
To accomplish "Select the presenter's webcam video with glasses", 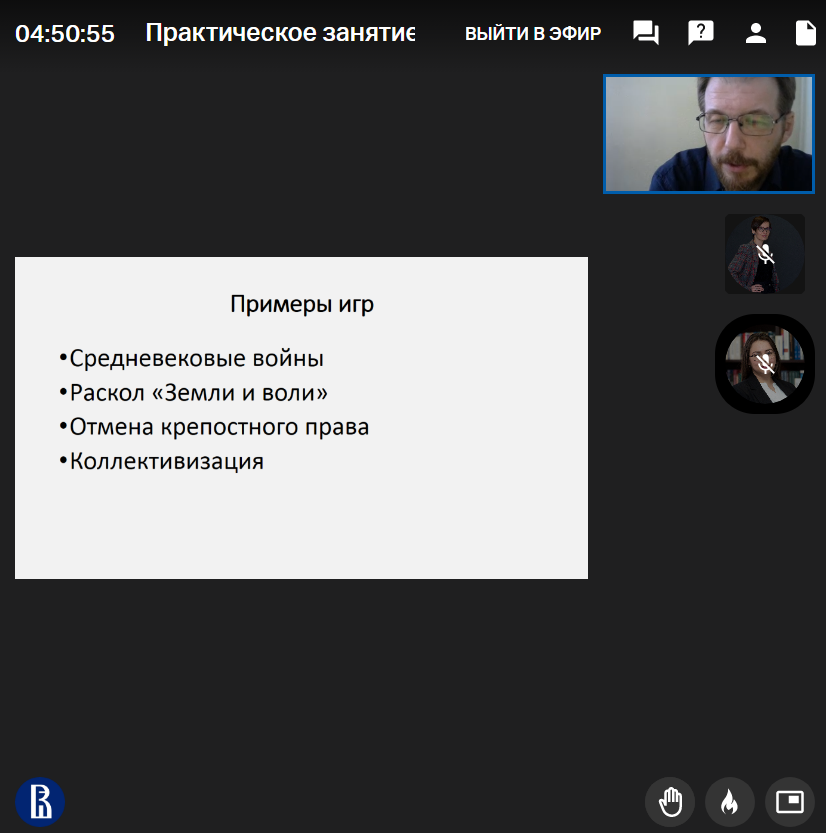I will pos(708,134).
